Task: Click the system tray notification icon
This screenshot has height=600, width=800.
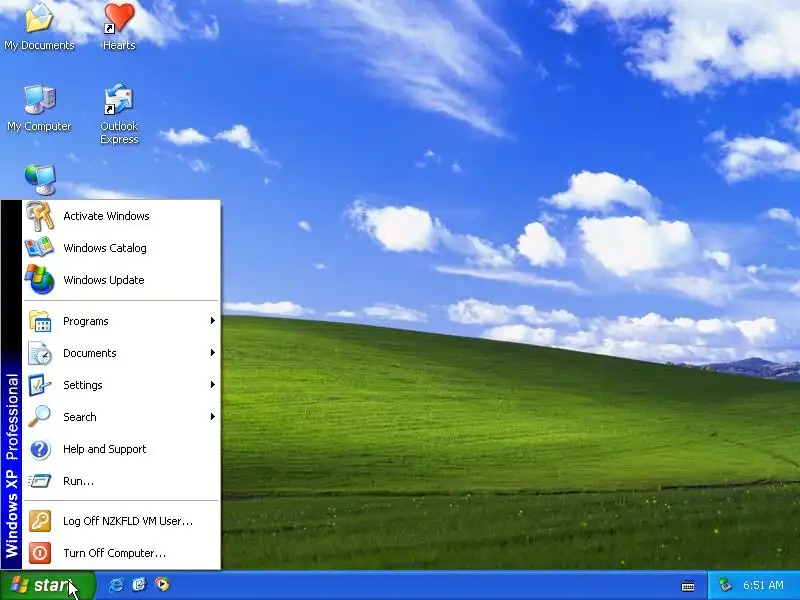Action: click(725, 585)
